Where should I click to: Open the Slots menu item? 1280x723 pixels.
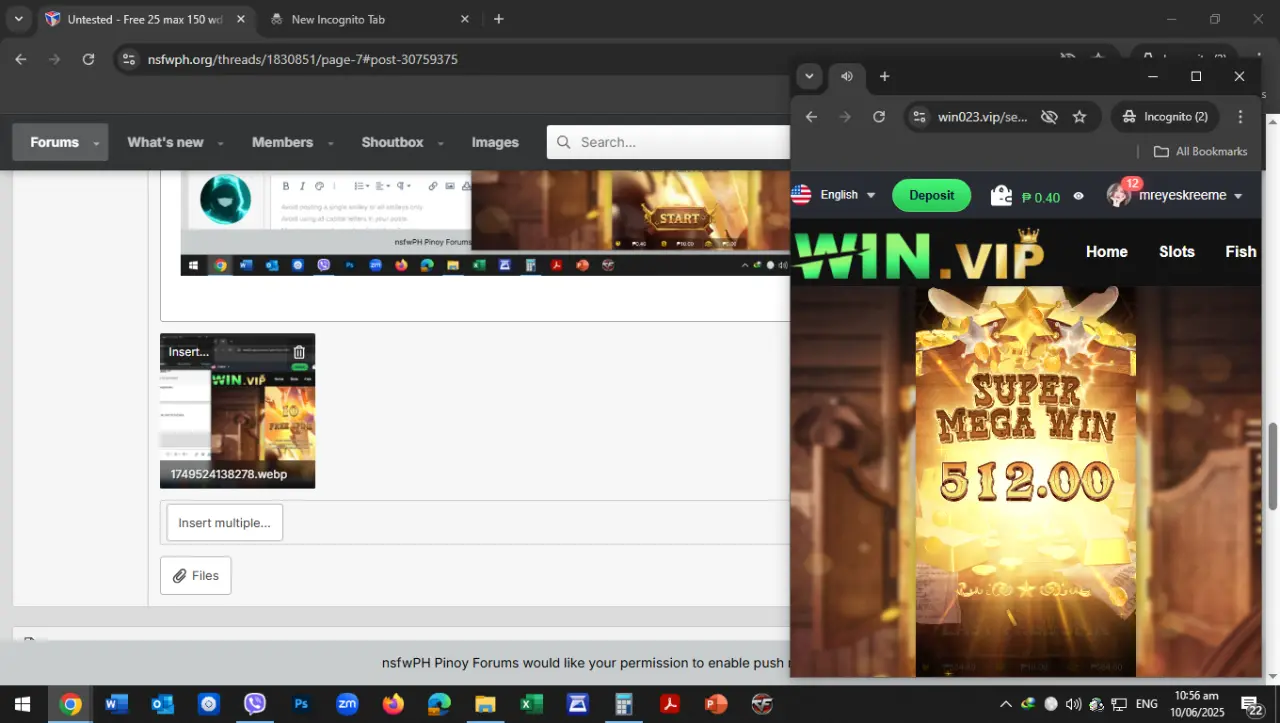tap(1177, 252)
